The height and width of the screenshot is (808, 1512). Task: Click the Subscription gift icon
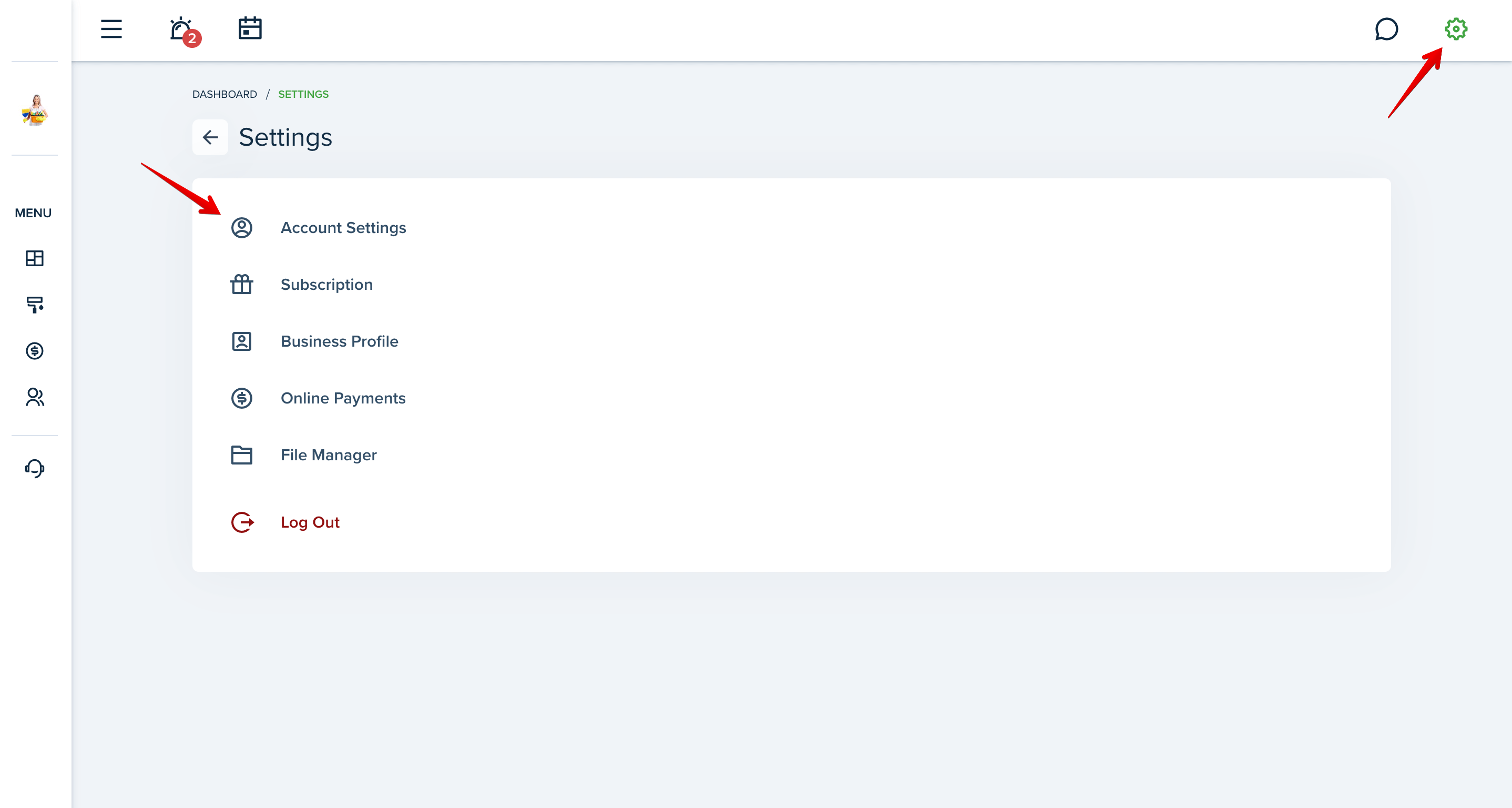point(242,285)
